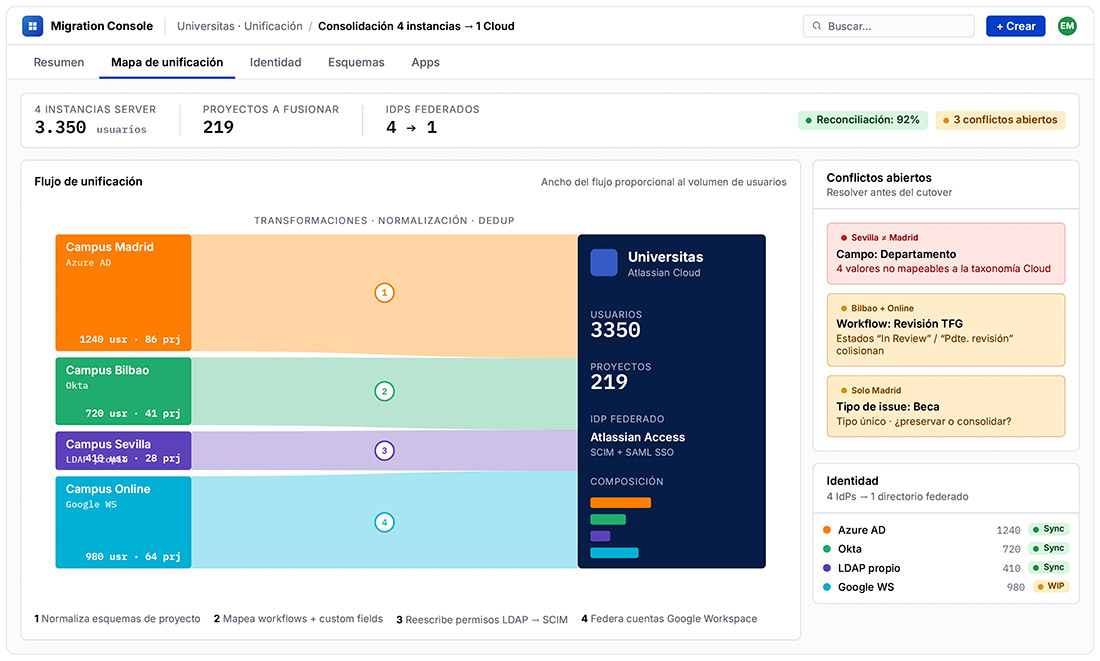Image resolution: width=1100 pixels, height=661 pixels.
Task: Click the + Crear button
Action: [1015, 26]
